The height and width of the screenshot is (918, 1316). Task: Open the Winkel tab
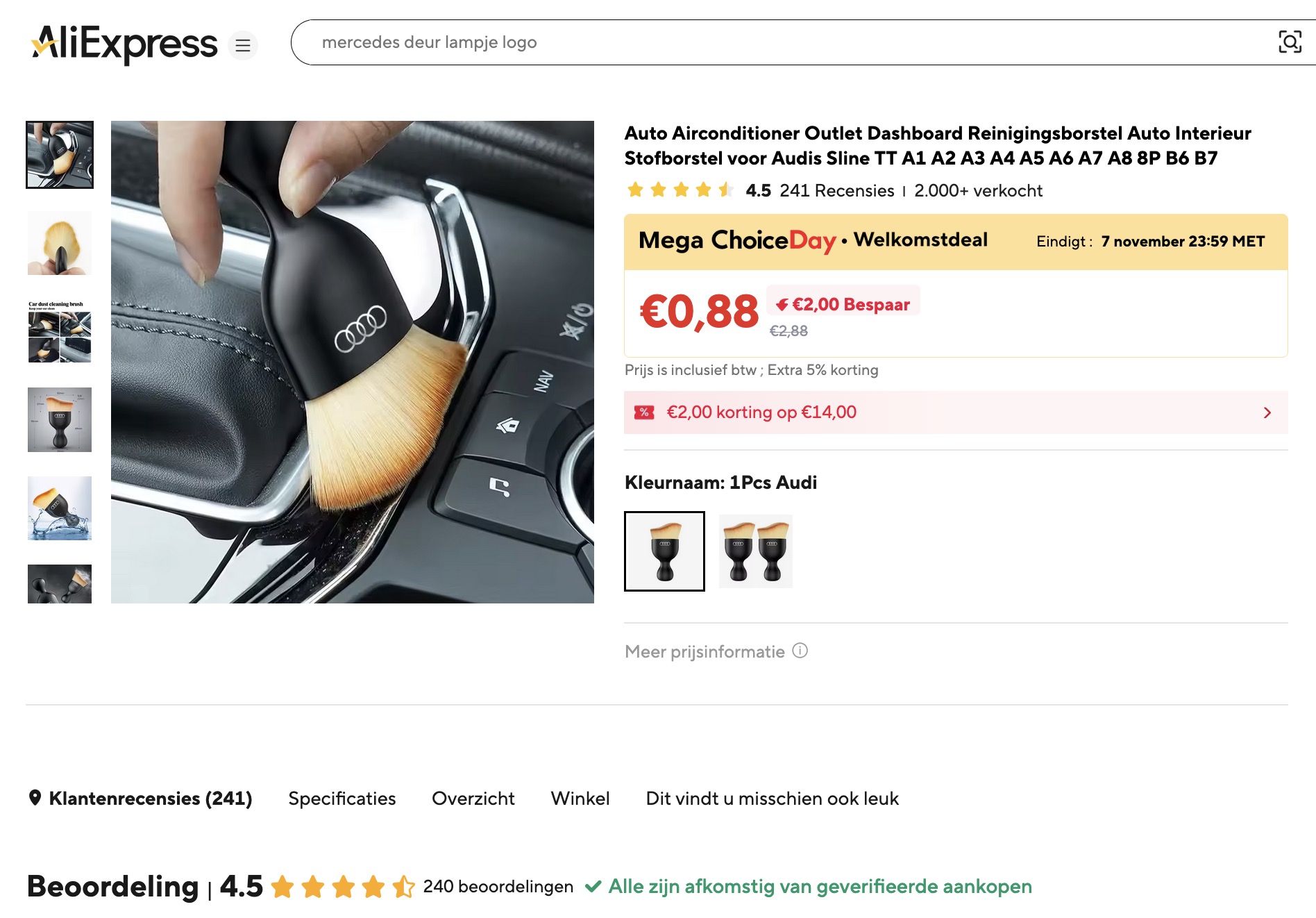pos(580,799)
